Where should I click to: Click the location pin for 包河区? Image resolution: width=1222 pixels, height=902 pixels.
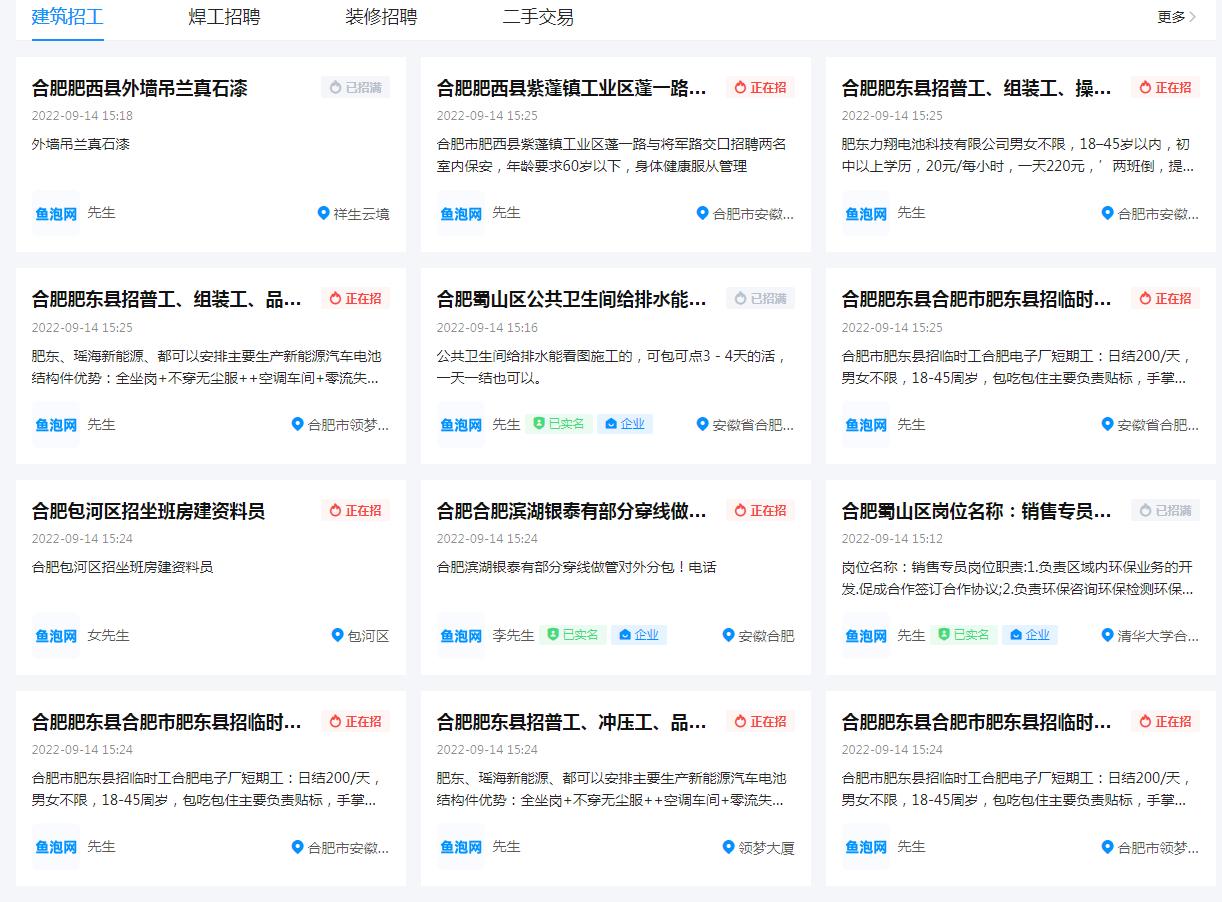tap(335, 634)
